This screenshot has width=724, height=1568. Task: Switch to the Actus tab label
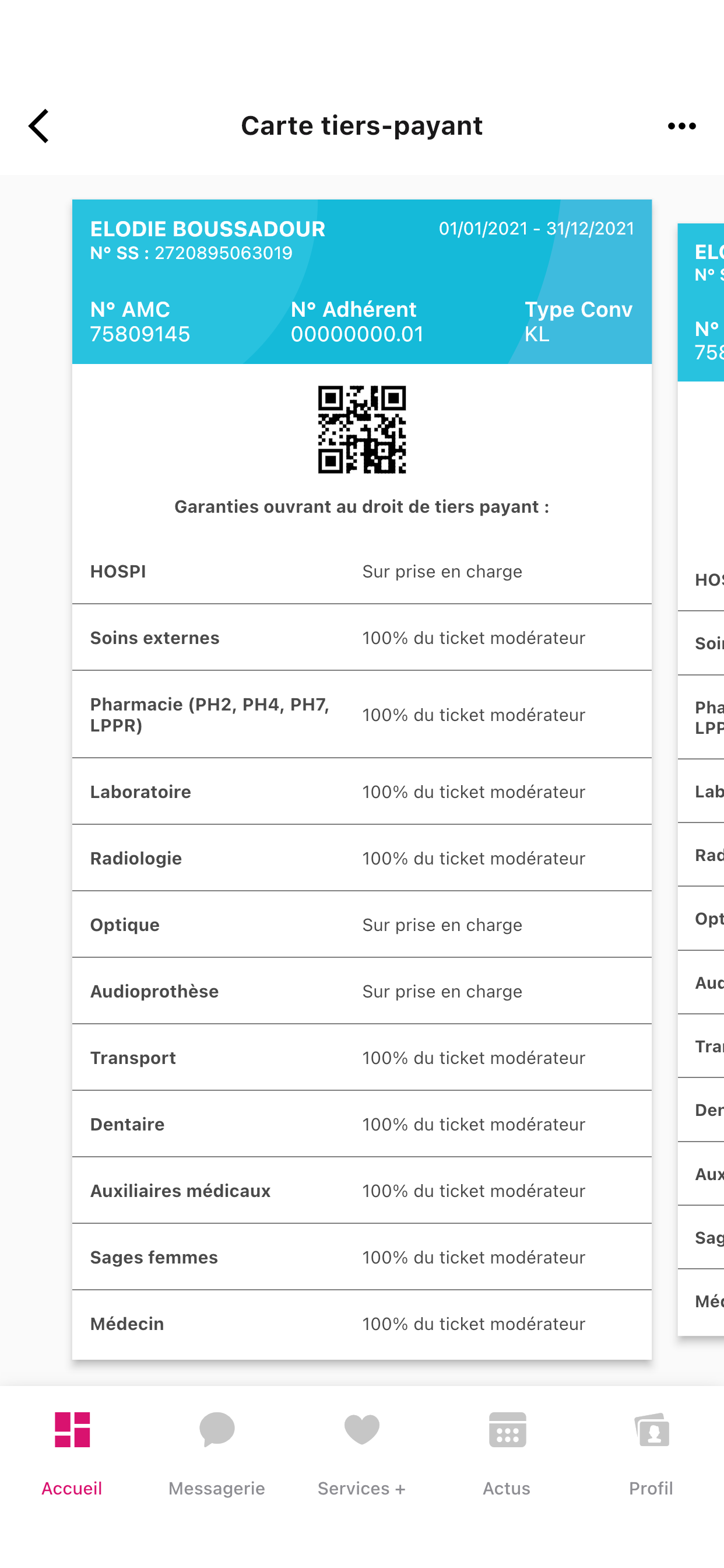pos(507,1488)
